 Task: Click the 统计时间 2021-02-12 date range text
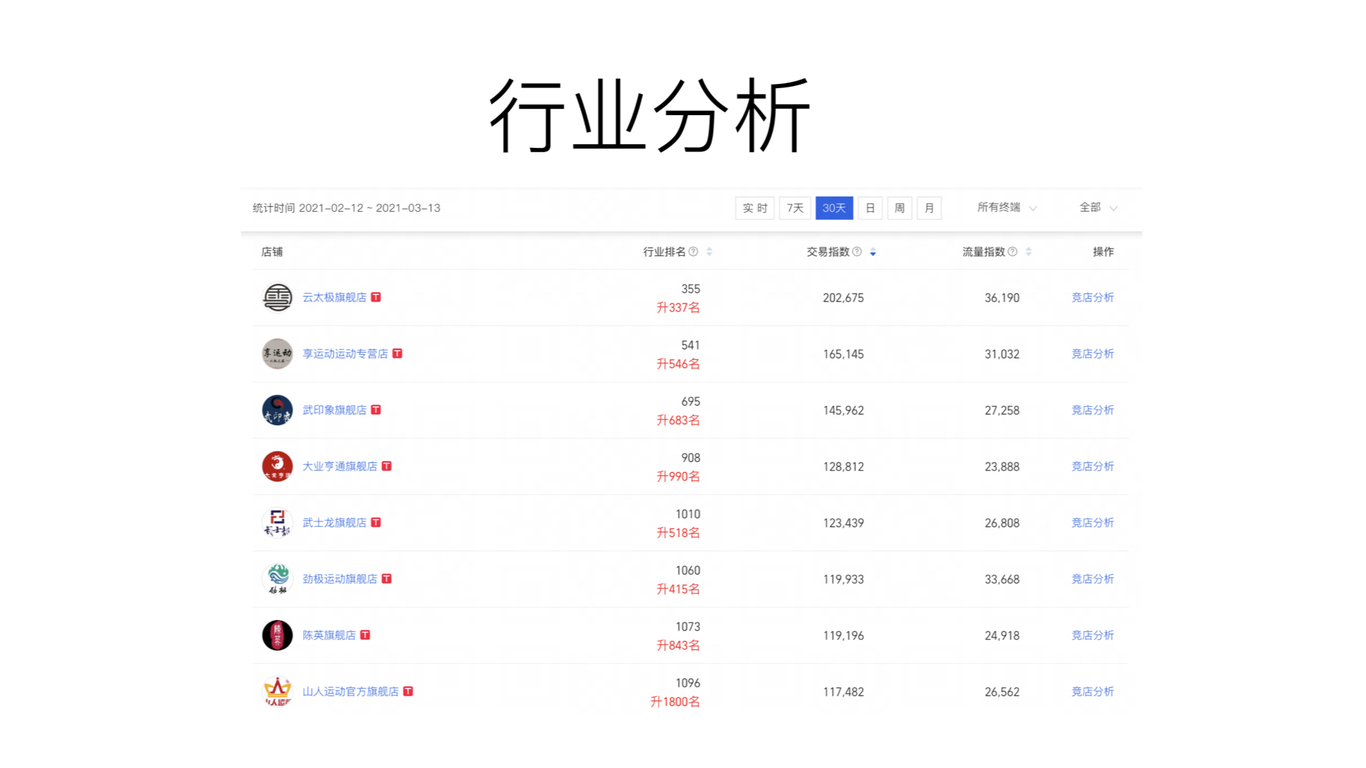click(x=346, y=208)
